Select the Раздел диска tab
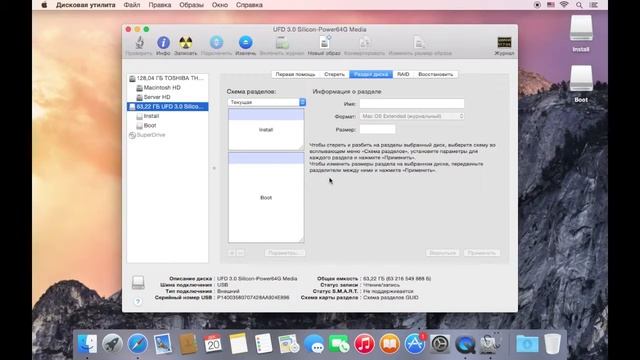 pyautogui.click(x=371, y=74)
